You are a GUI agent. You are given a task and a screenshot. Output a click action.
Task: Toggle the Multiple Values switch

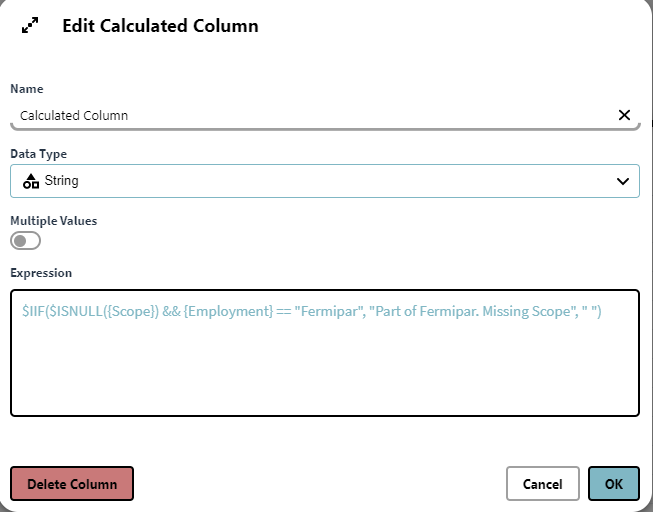[x=25, y=241]
